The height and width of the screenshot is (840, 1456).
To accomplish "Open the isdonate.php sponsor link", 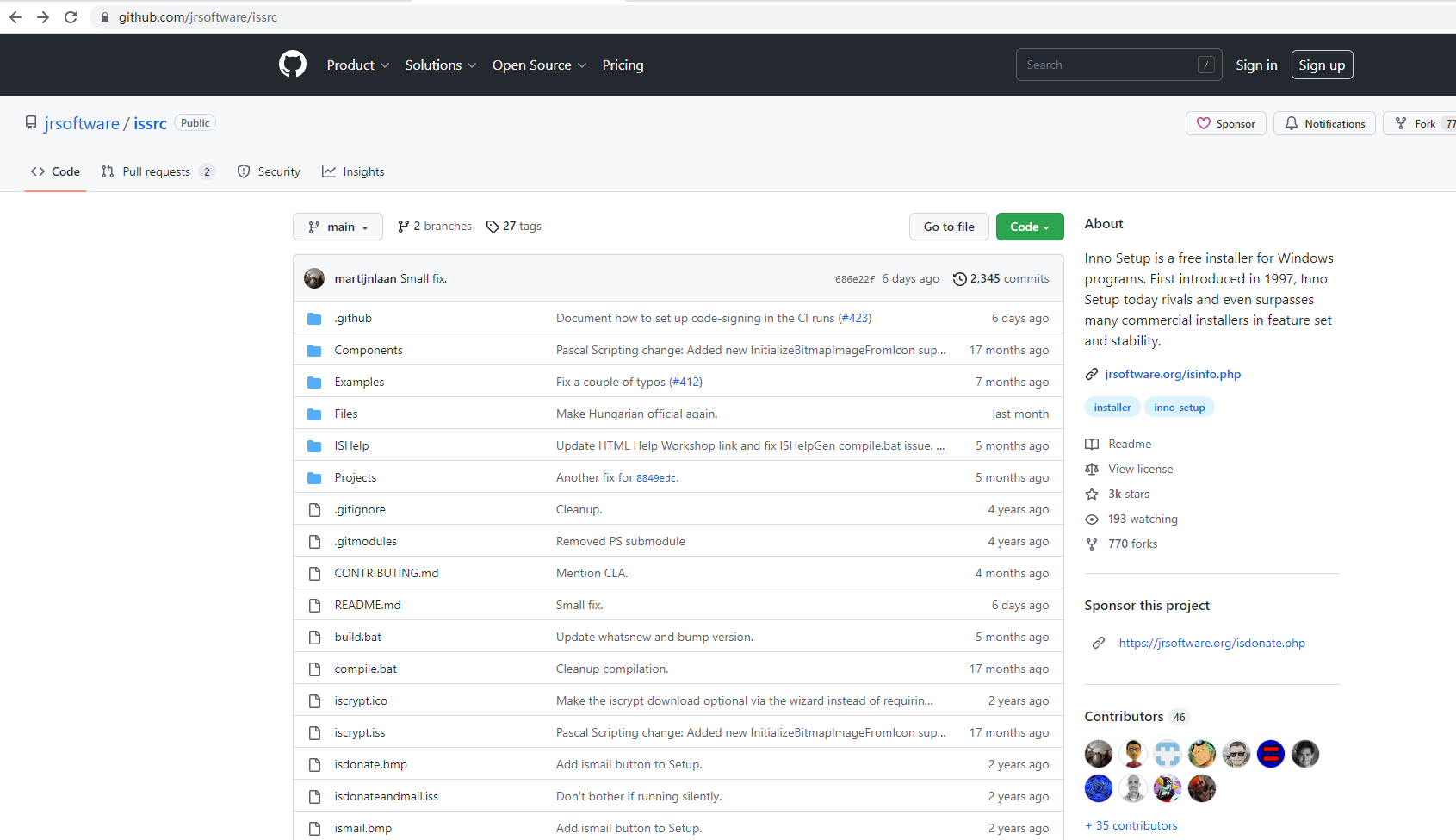I will coord(1211,643).
